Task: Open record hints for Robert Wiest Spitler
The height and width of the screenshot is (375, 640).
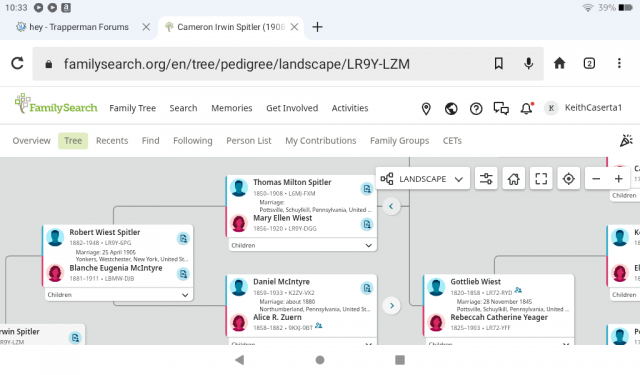Action: pos(183,238)
